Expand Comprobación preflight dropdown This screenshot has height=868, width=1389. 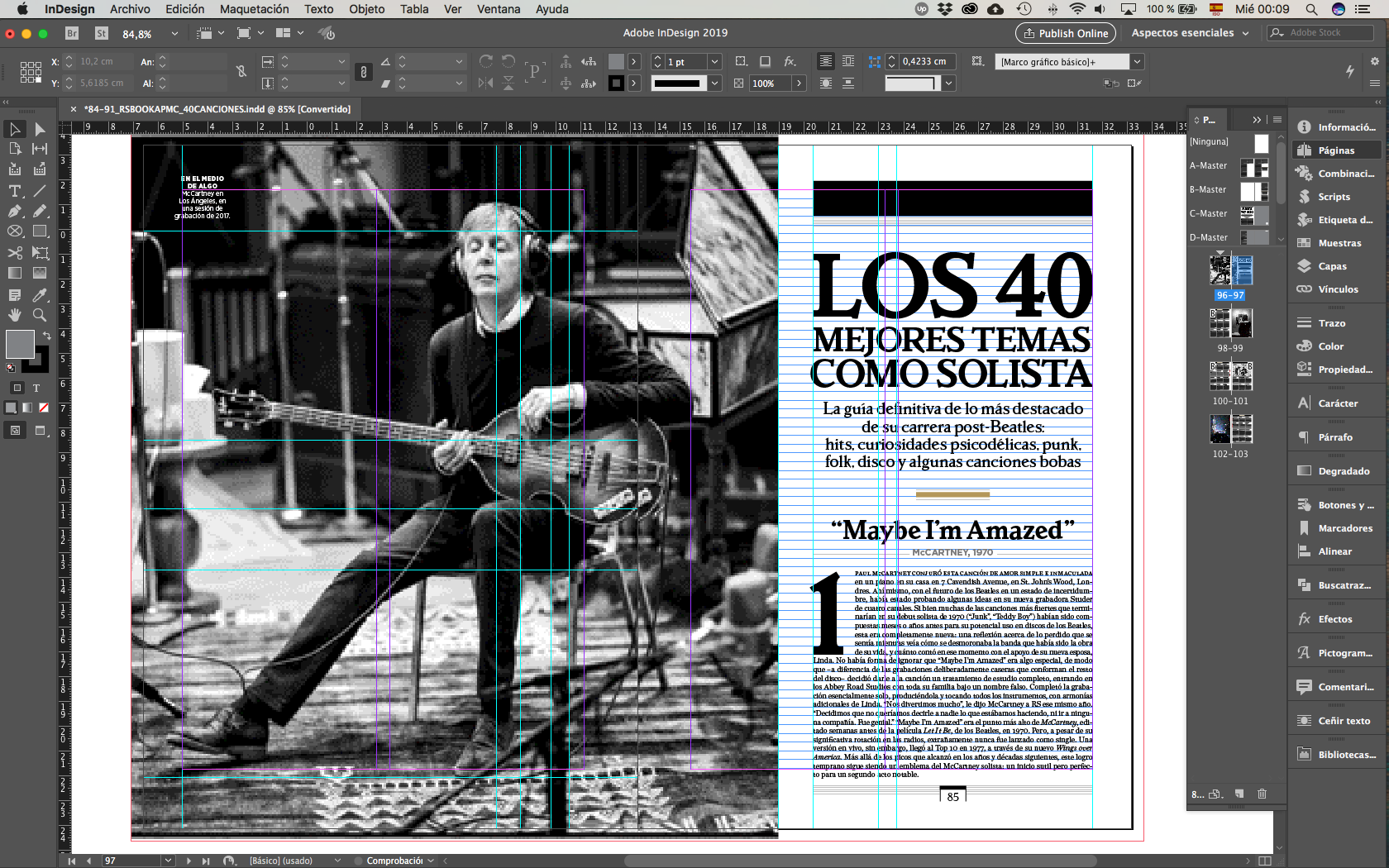[431, 861]
